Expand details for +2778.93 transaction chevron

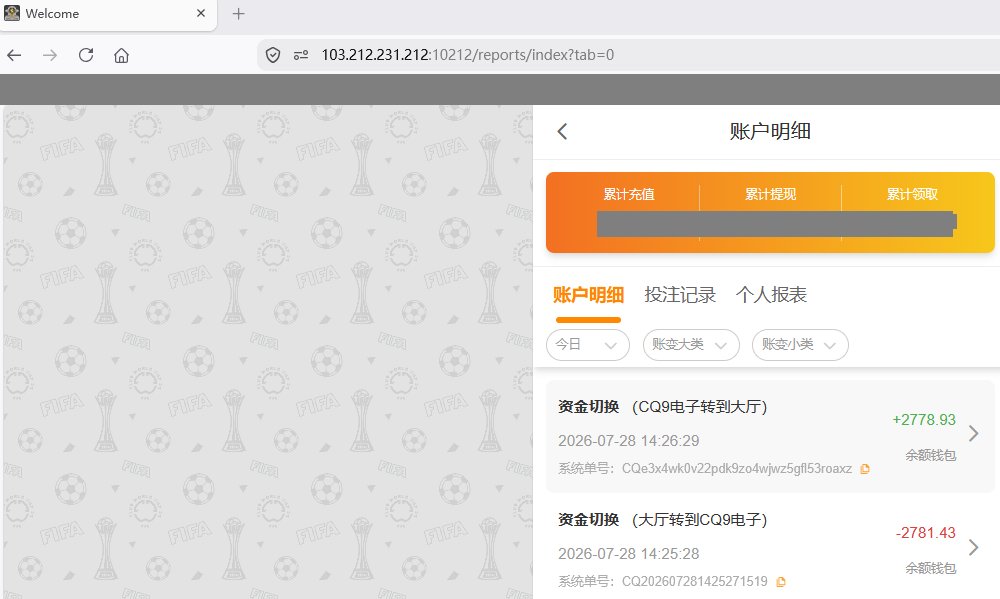[973, 434]
